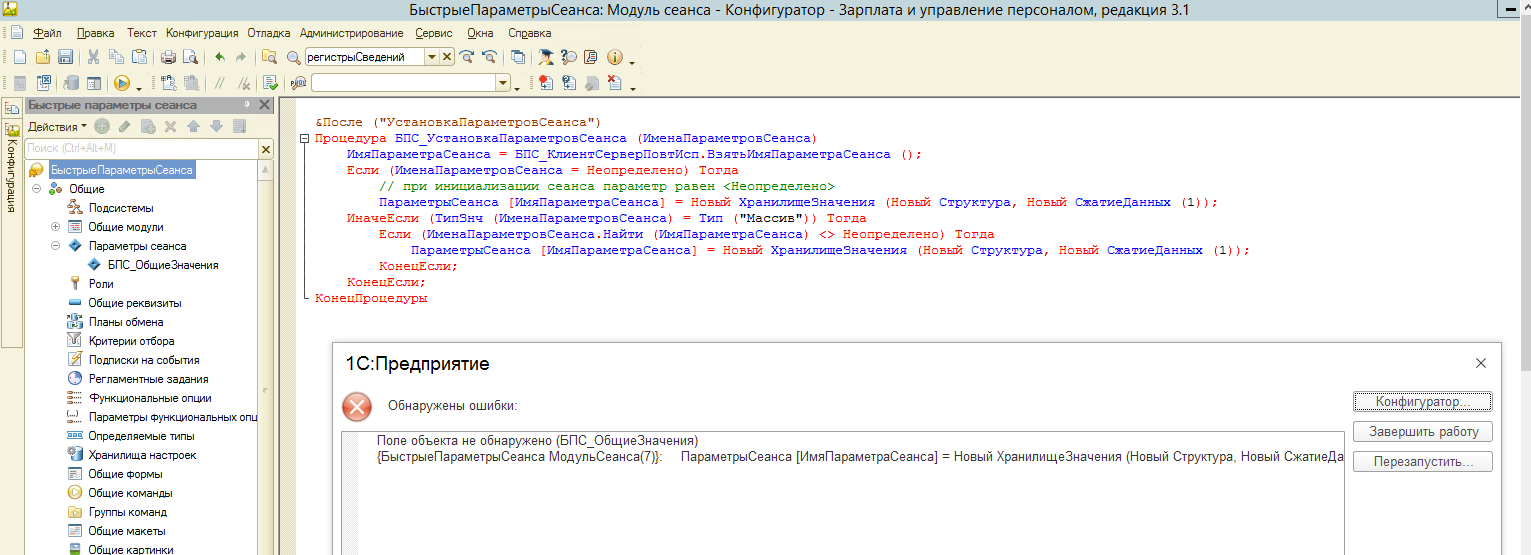The height and width of the screenshot is (555, 1531).
Task: Collapse the Параметры сеанса tree node
Action: pos(56,246)
